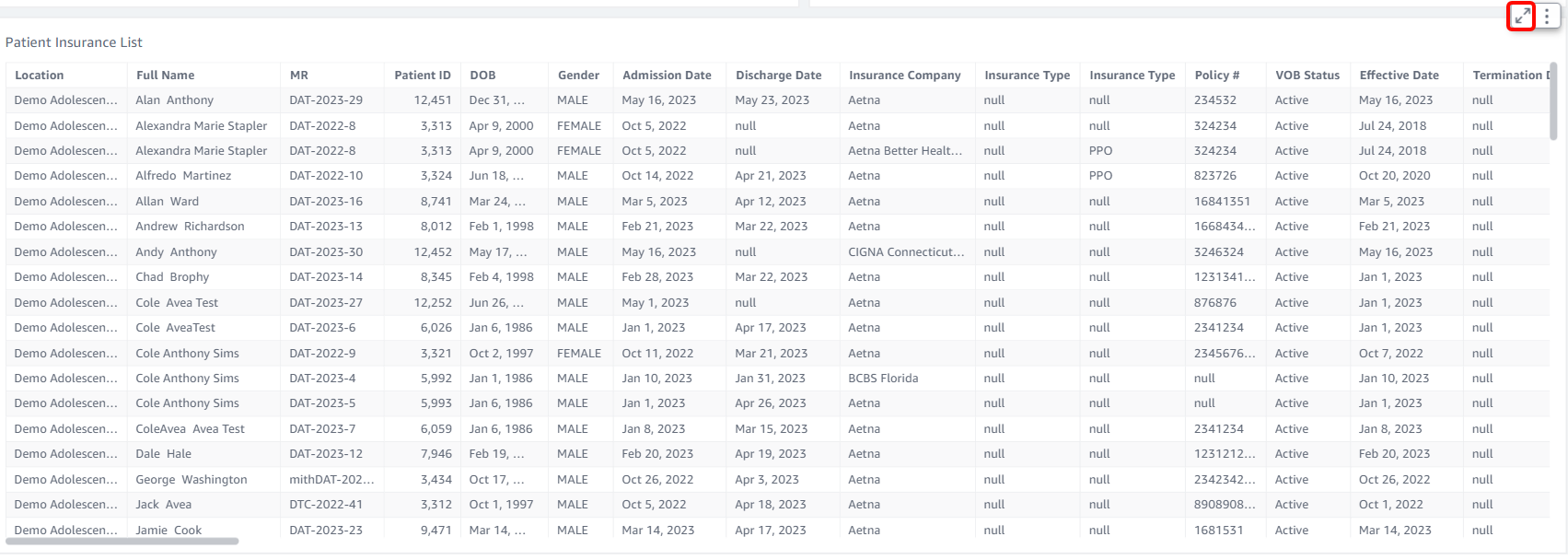Click MR cell DAT-2023-29
1568x560 pixels.
point(326,100)
